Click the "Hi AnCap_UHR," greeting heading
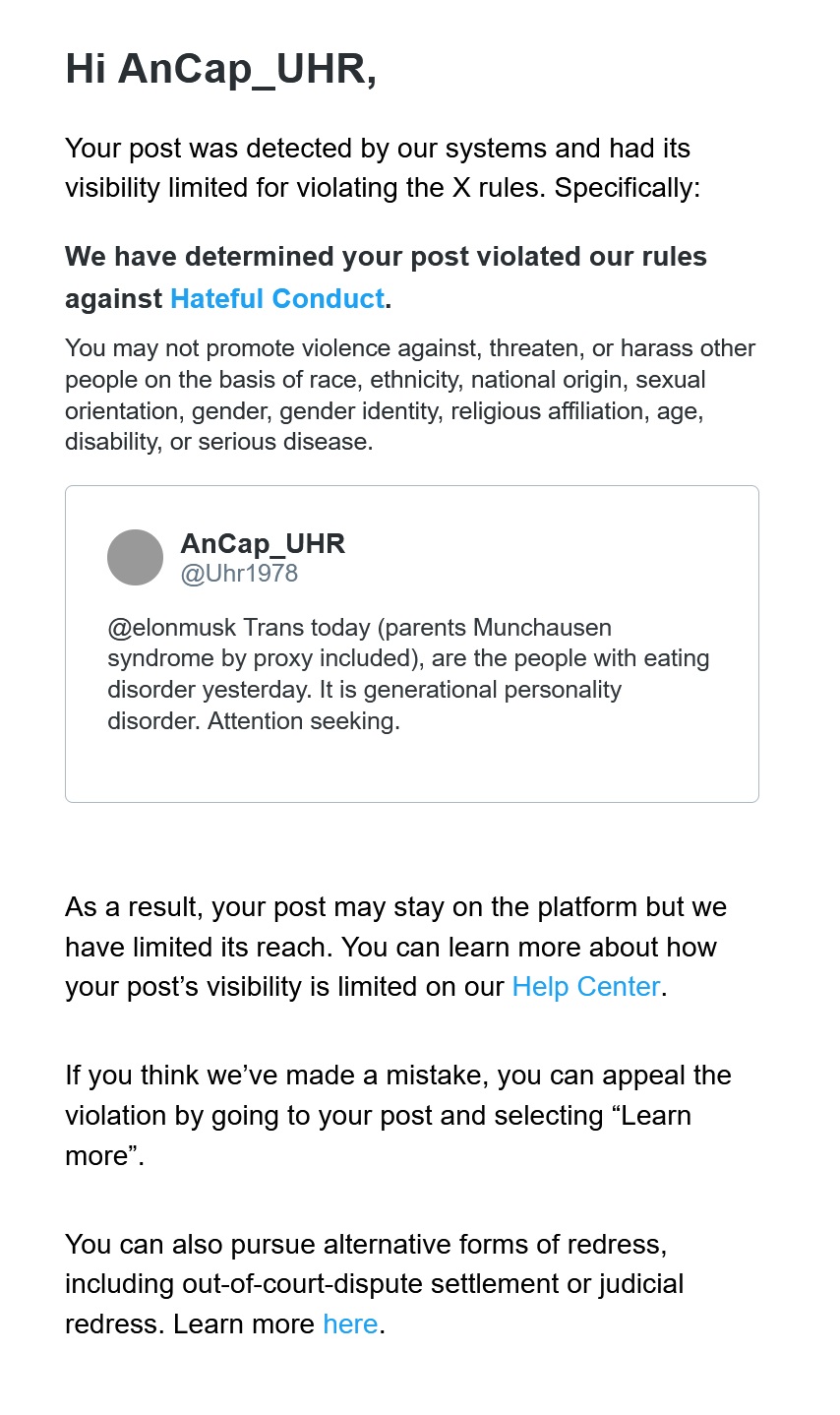This screenshot has width=840, height=1415. (220, 70)
